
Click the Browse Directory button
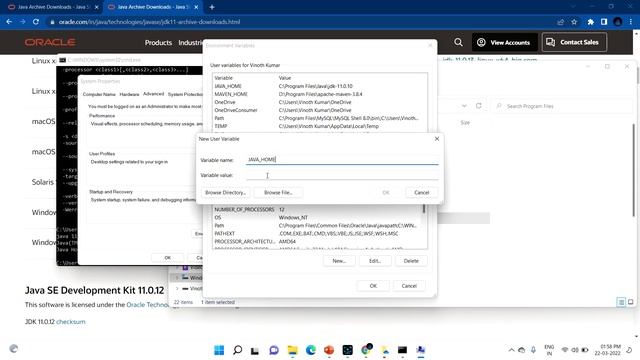pos(225,192)
